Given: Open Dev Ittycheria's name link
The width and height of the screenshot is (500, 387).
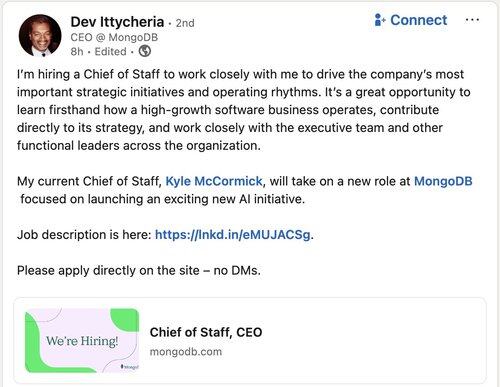Looking at the screenshot, I should (117, 22).
